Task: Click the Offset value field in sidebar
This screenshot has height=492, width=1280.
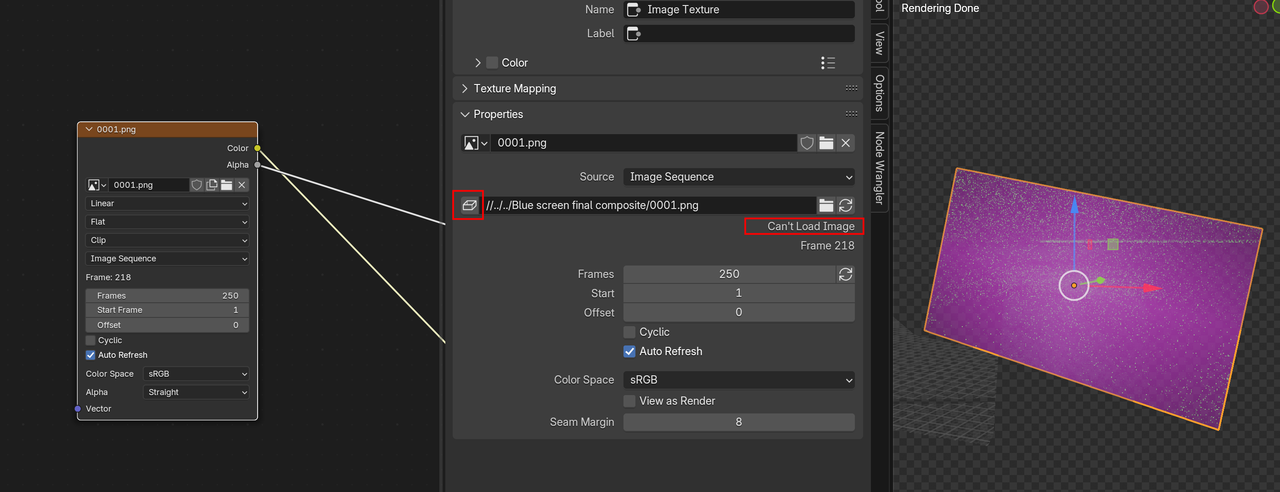Action: [739, 313]
